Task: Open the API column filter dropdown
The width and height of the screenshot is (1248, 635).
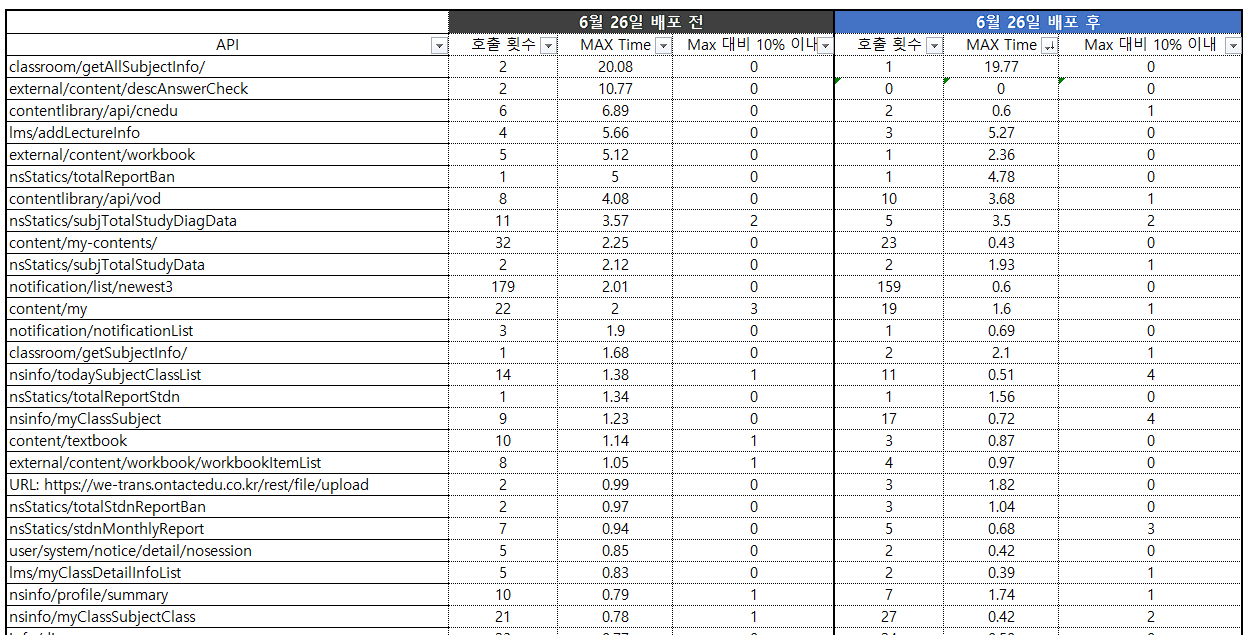Action: pyautogui.click(x=438, y=45)
